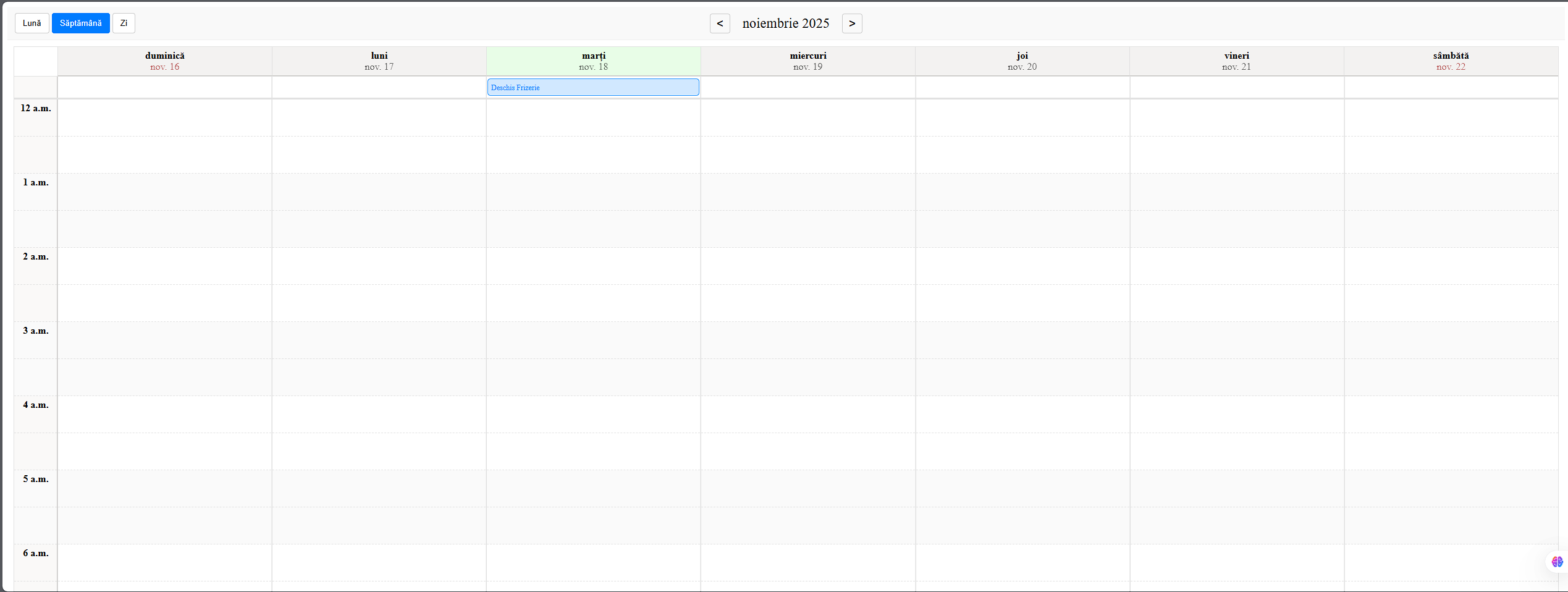1568x592 pixels.
Task: Click the 12 a.m. time label
Action: point(36,108)
